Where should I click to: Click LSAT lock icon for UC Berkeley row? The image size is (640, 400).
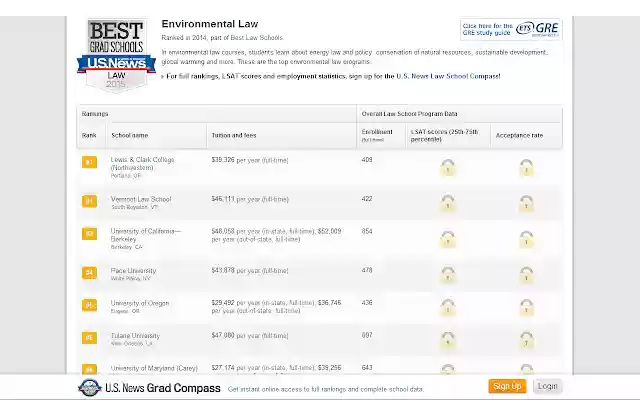pyautogui.click(x=448, y=239)
